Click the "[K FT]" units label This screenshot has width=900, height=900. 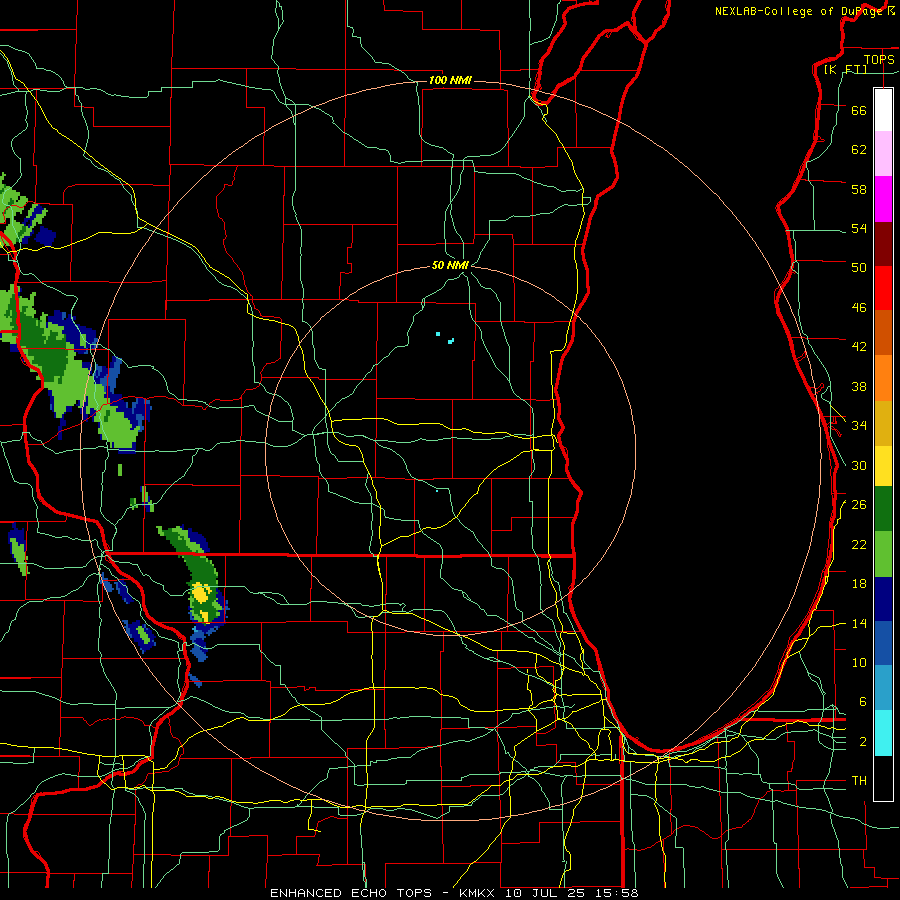click(845, 70)
